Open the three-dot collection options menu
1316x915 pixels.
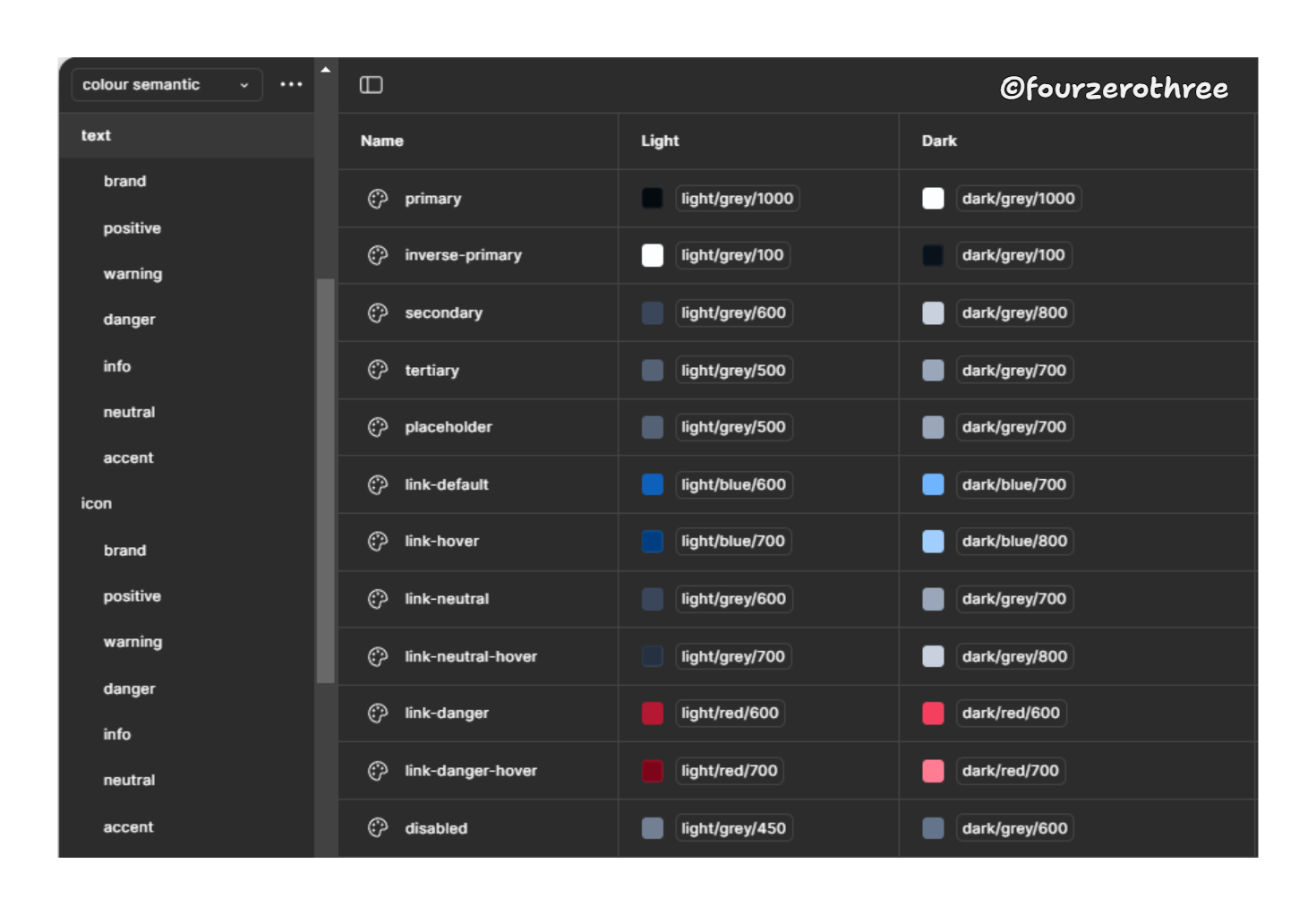coord(291,84)
